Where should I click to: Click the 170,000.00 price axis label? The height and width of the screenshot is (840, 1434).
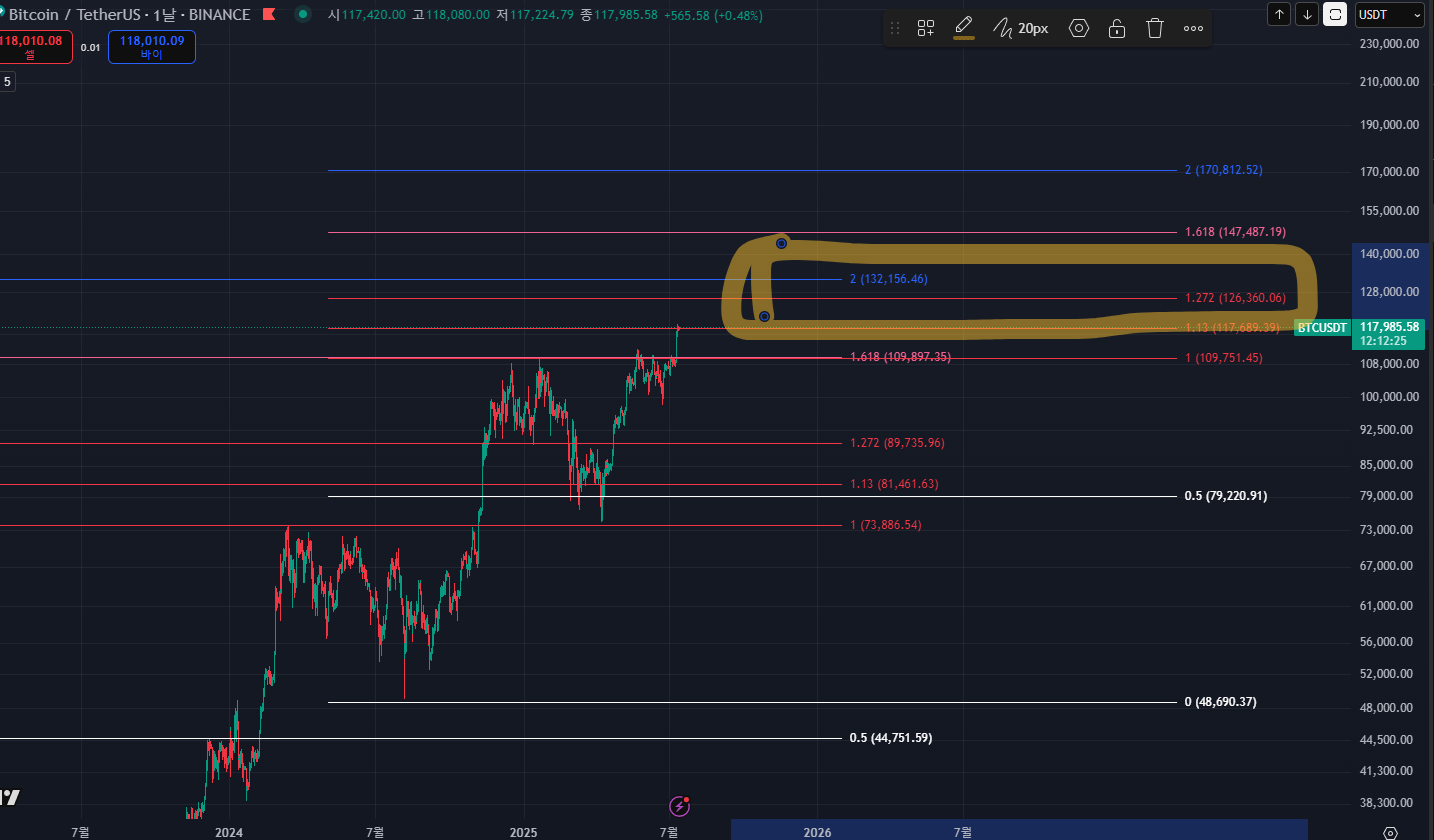pos(1390,172)
